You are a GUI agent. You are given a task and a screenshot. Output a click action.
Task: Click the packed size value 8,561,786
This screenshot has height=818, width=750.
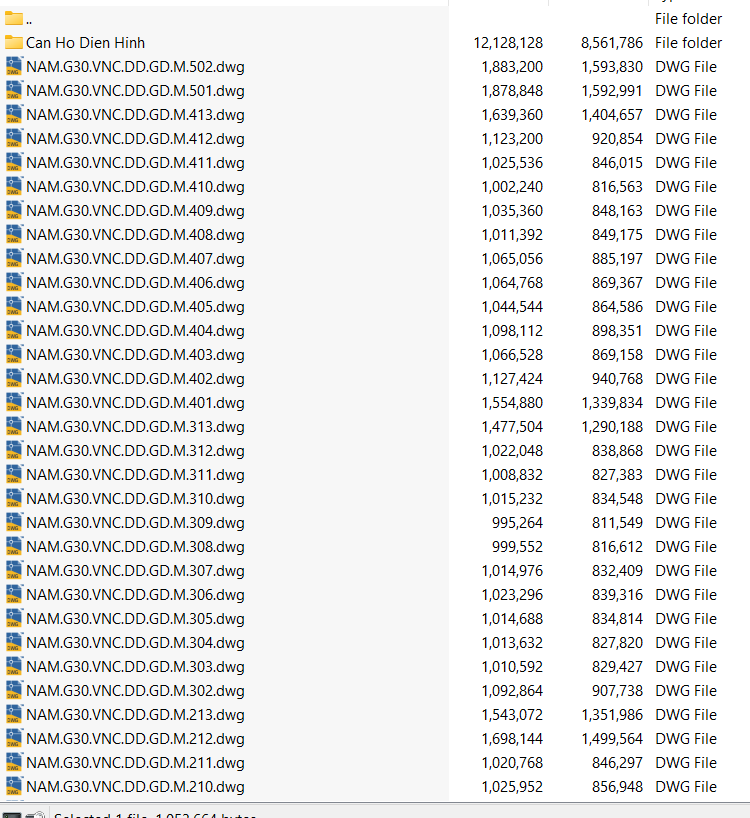[612, 43]
